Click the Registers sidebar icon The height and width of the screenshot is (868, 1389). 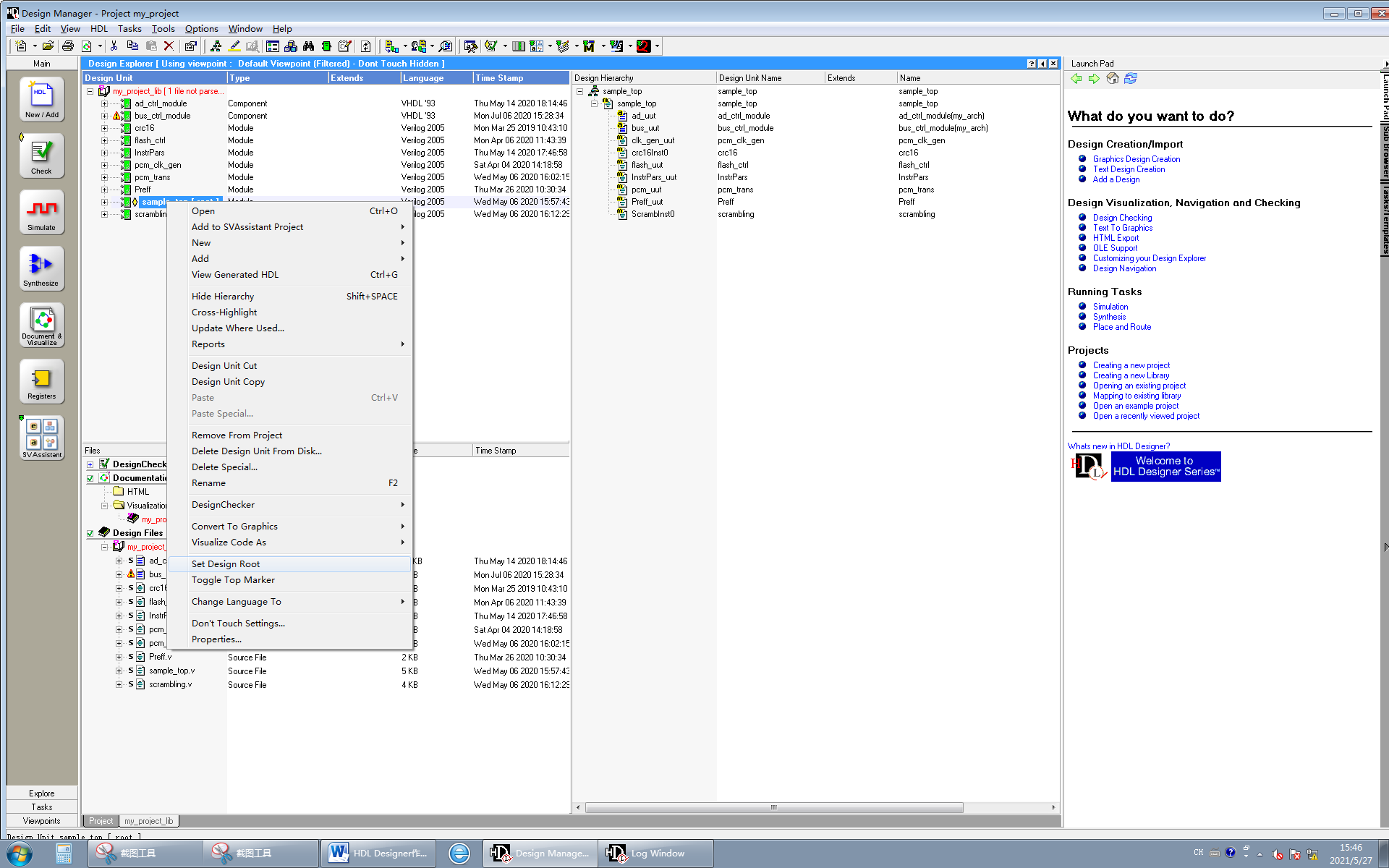41,381
